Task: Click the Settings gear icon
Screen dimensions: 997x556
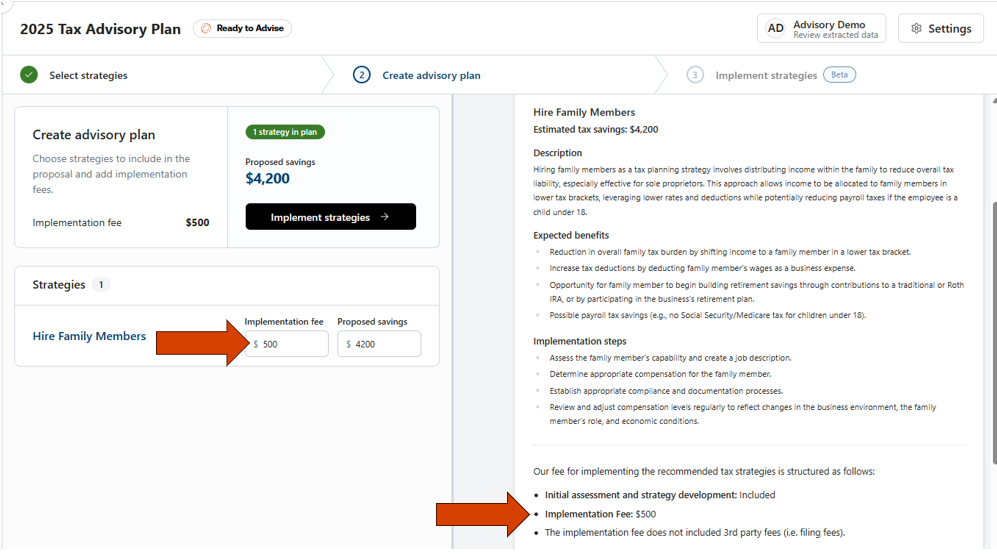Action: (916, 29)
